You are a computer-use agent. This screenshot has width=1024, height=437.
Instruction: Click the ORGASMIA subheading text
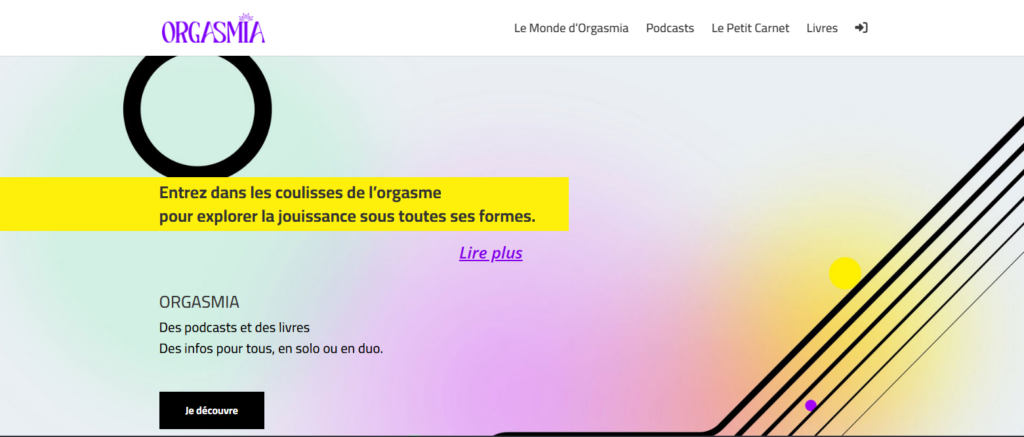[199, 302]
